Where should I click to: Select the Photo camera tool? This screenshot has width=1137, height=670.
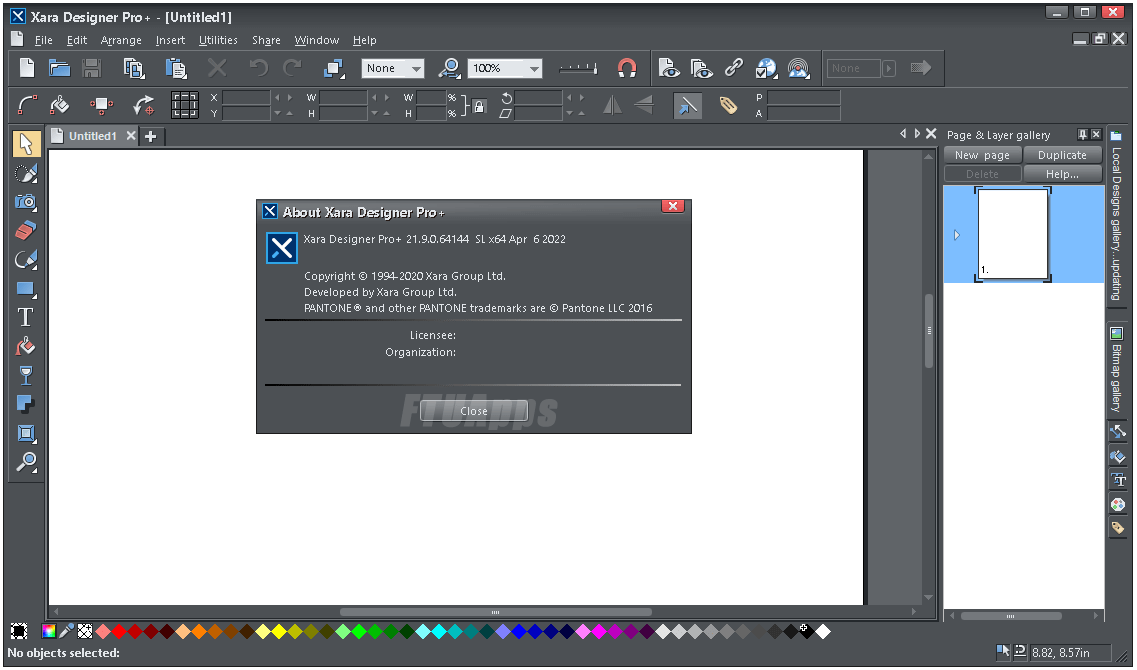26,202
